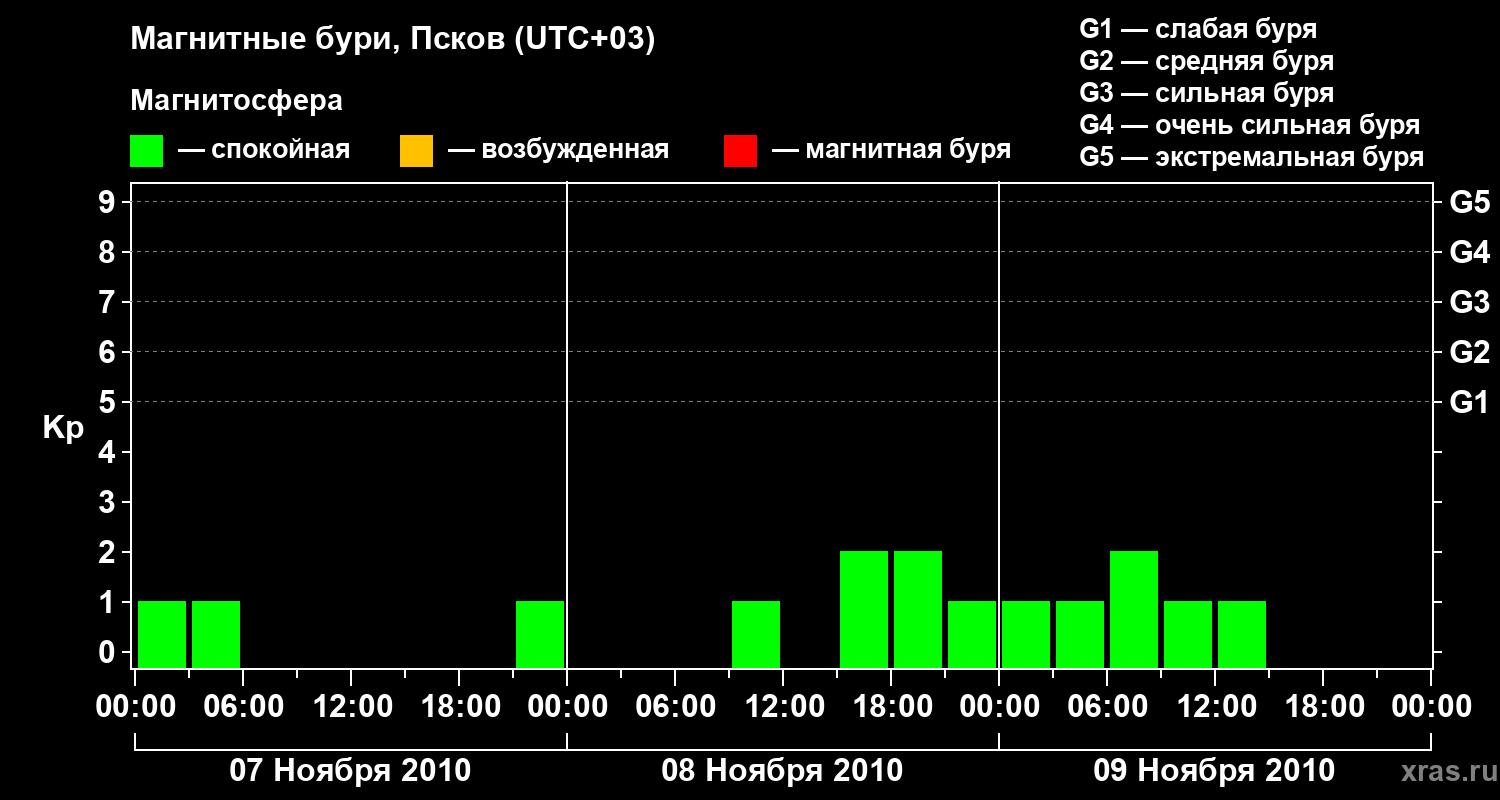Click 'G1 — слабая буря' legend line

[x=1198, y=29]
